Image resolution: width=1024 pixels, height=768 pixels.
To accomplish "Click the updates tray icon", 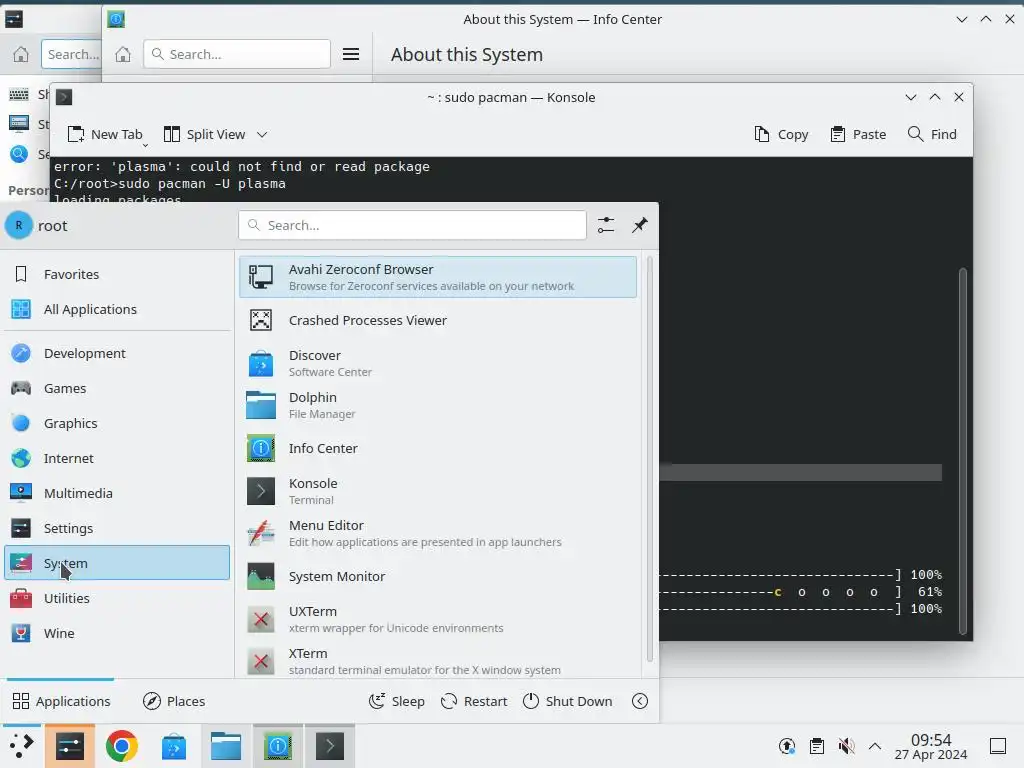I will [787, 746].
